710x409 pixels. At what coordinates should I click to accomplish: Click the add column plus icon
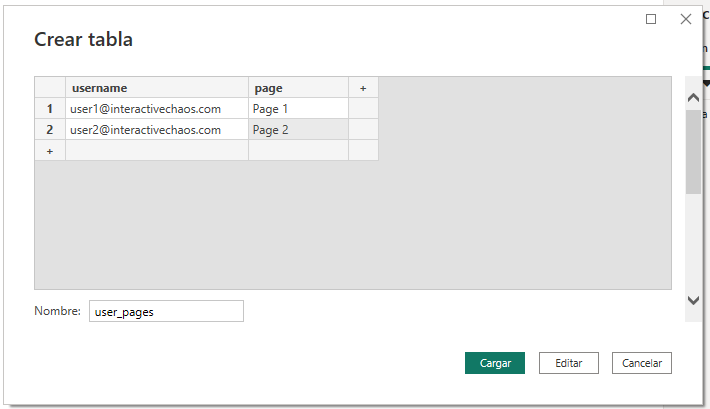[363, 88]
